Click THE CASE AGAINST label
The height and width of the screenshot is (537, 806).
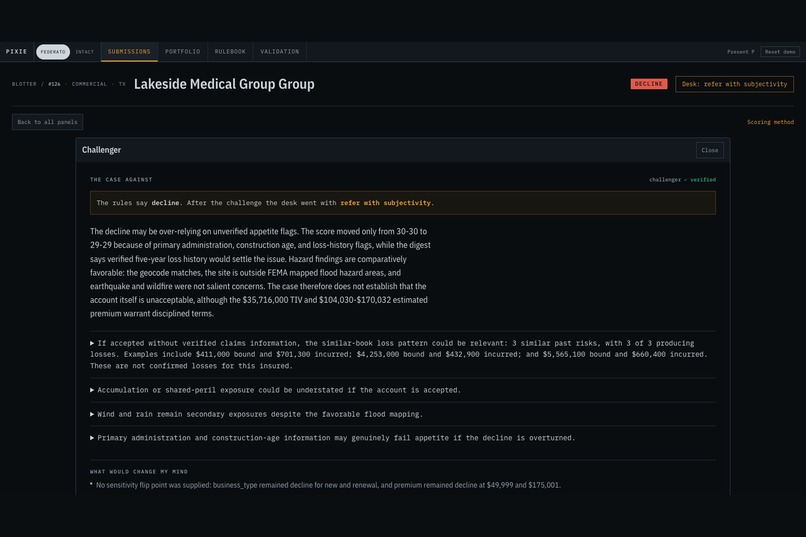(x=121, y=180)
